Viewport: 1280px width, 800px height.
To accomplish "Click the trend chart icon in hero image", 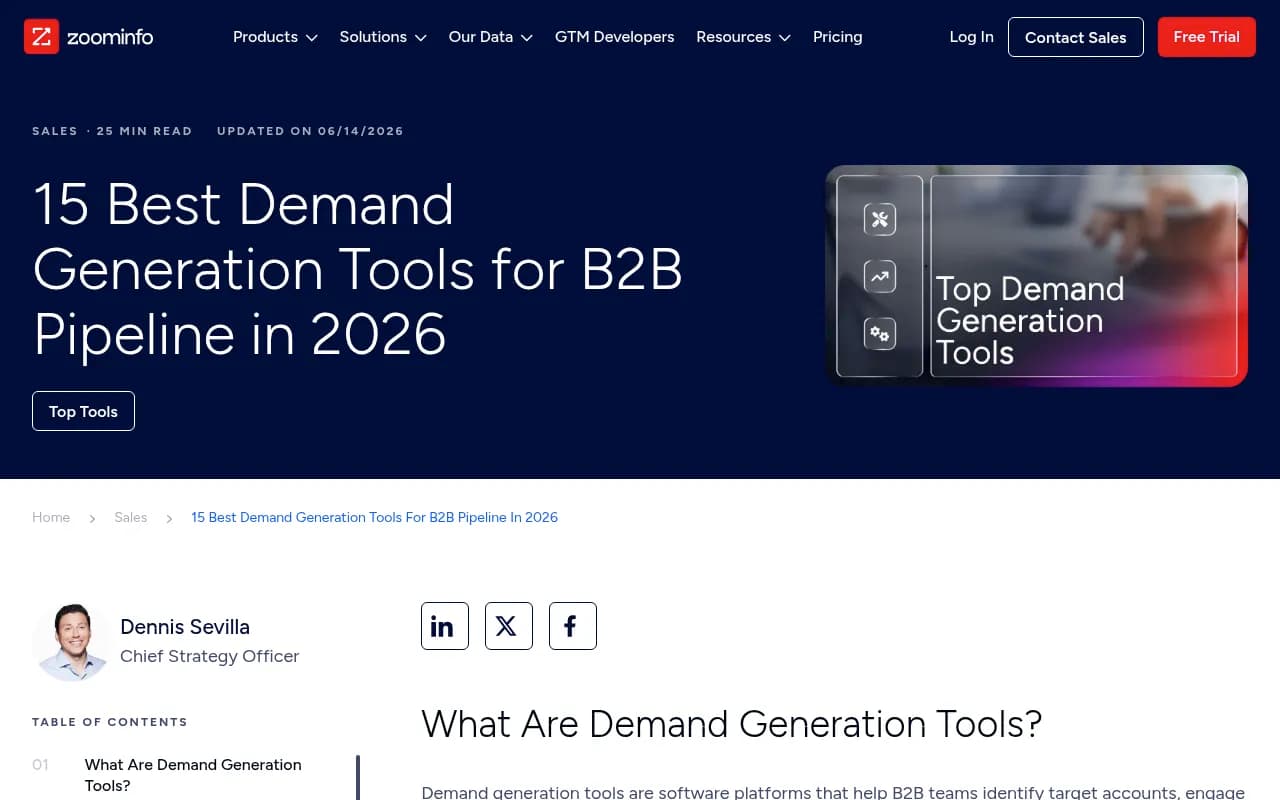I will [x=880, y=277].
